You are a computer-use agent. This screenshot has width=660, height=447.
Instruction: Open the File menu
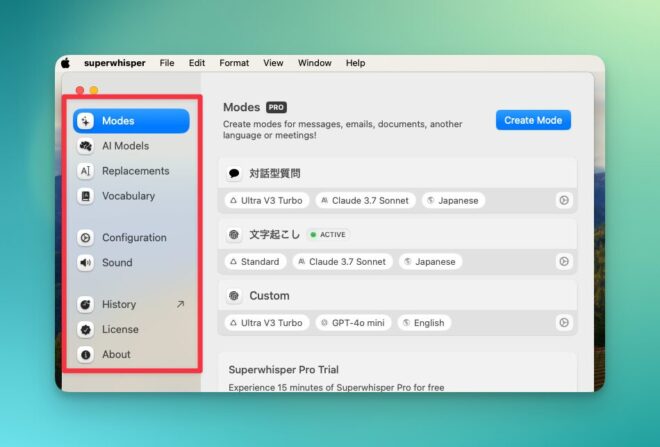tap(166, 63)
